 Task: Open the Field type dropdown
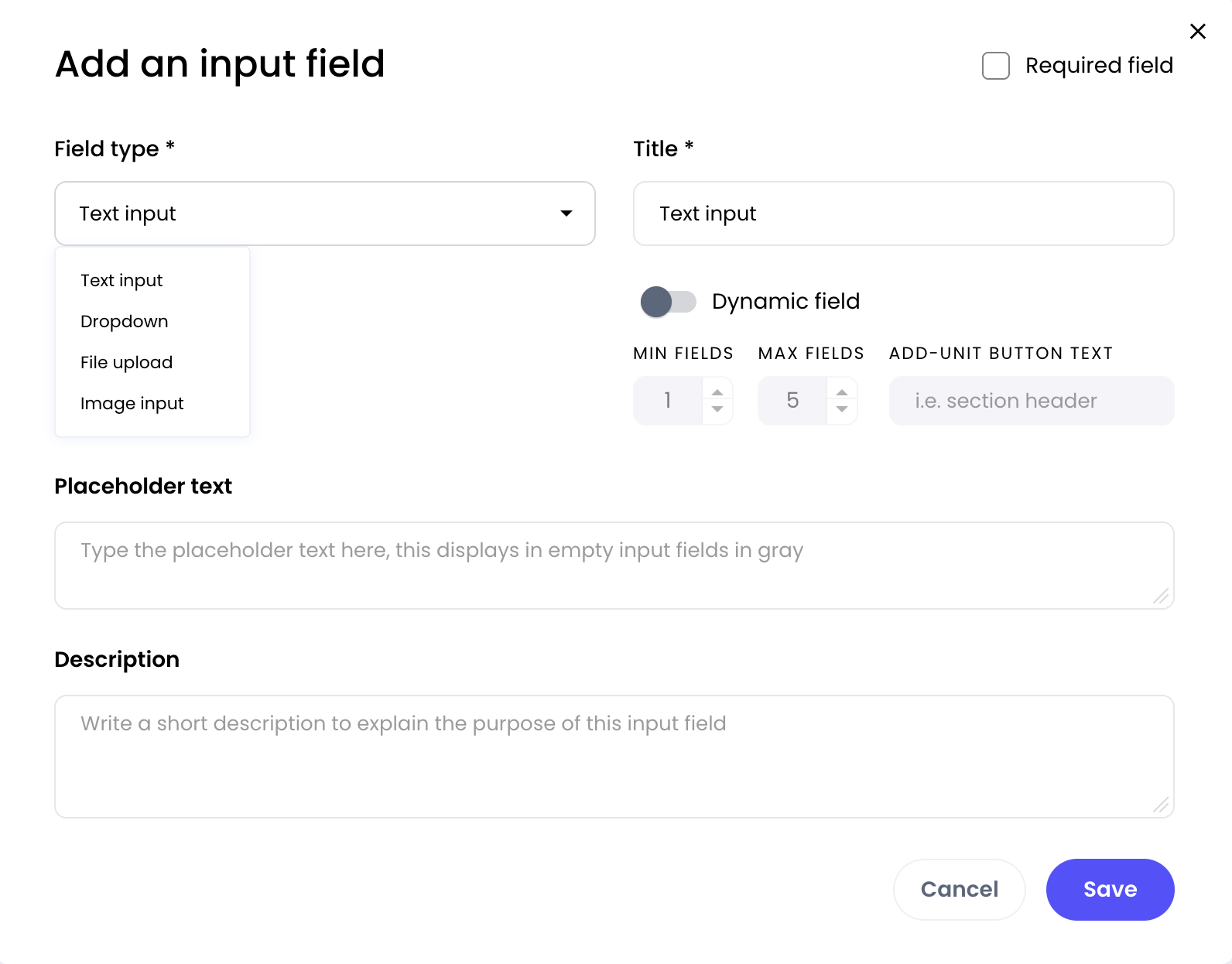[325, 214]
